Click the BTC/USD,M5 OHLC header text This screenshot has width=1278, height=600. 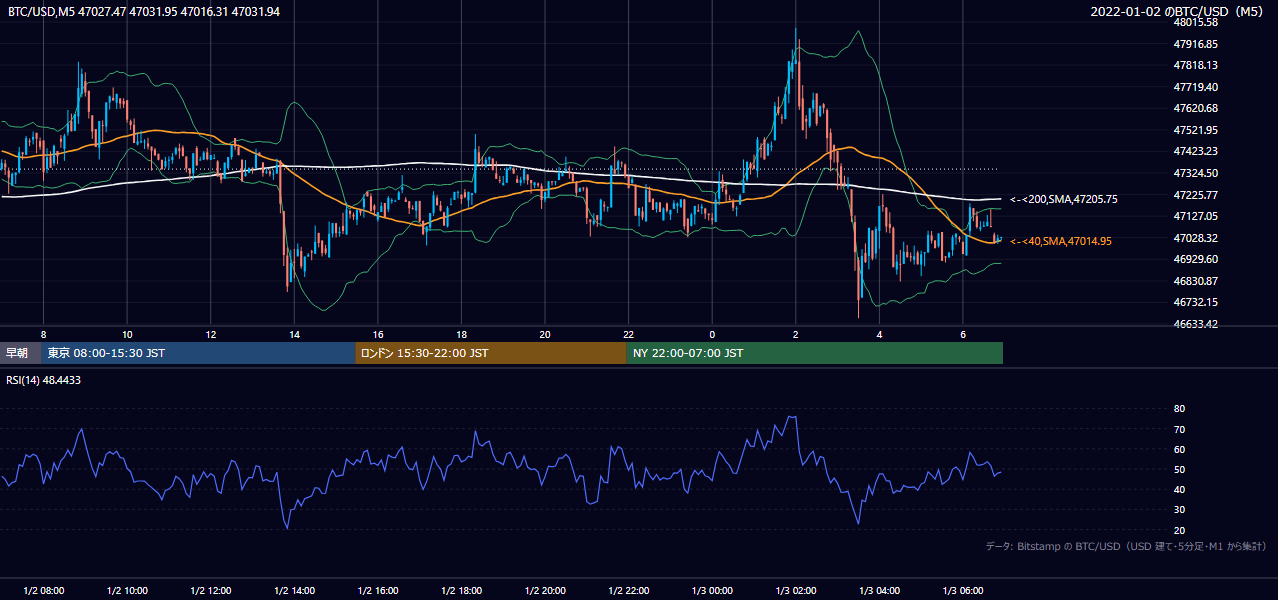144,11
